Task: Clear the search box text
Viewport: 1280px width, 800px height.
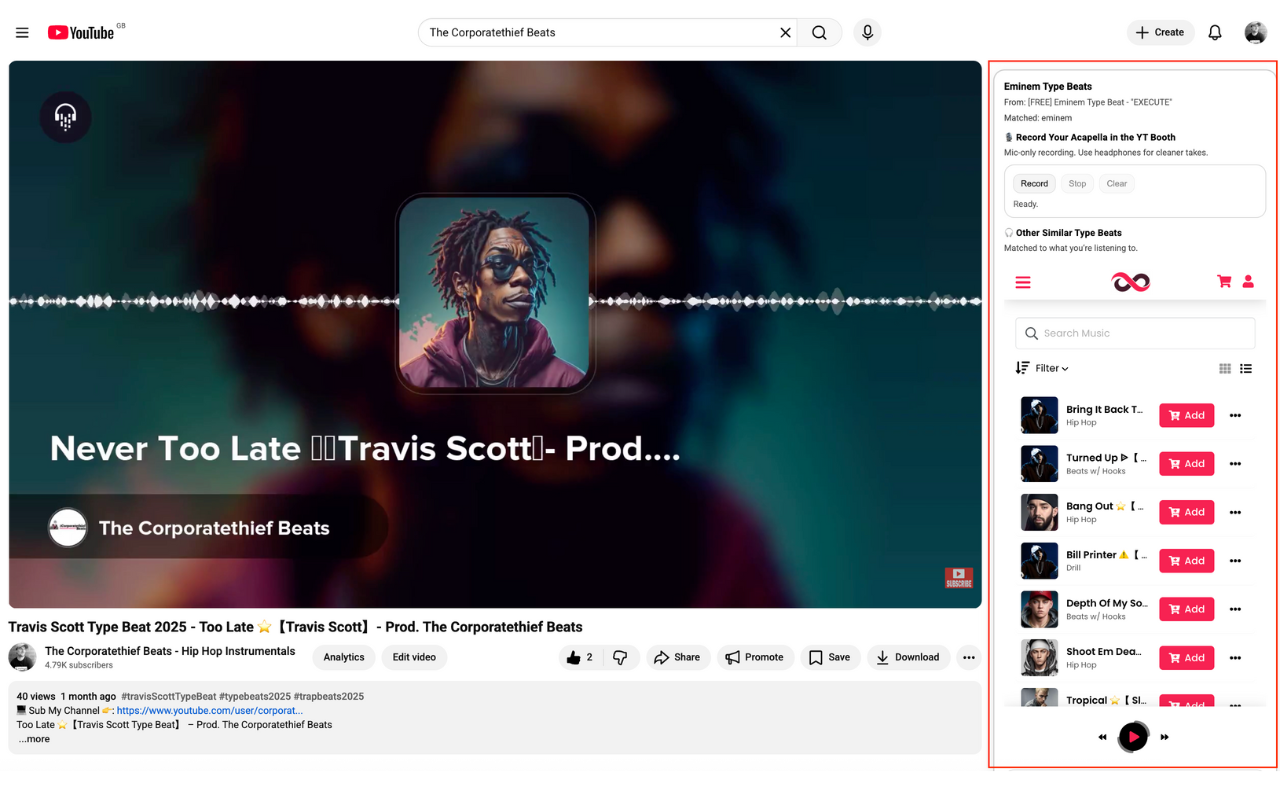Action: click(x=785, y=33)
